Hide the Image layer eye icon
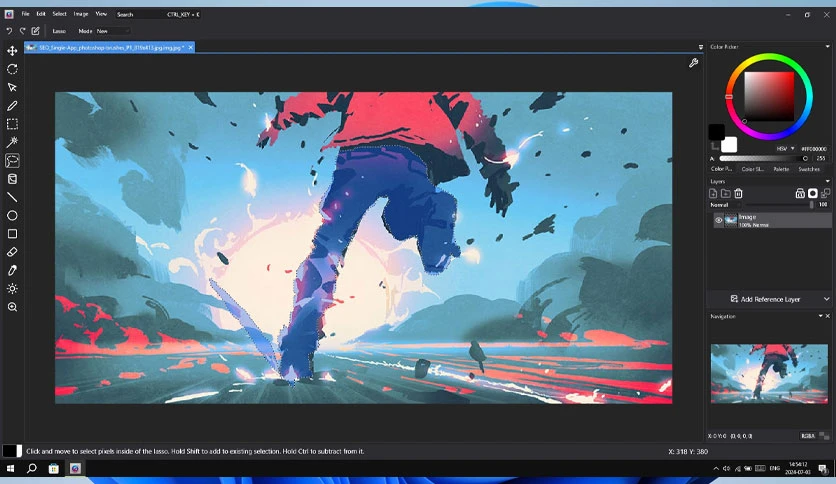 pyautogui.click(x=719, y=220)
